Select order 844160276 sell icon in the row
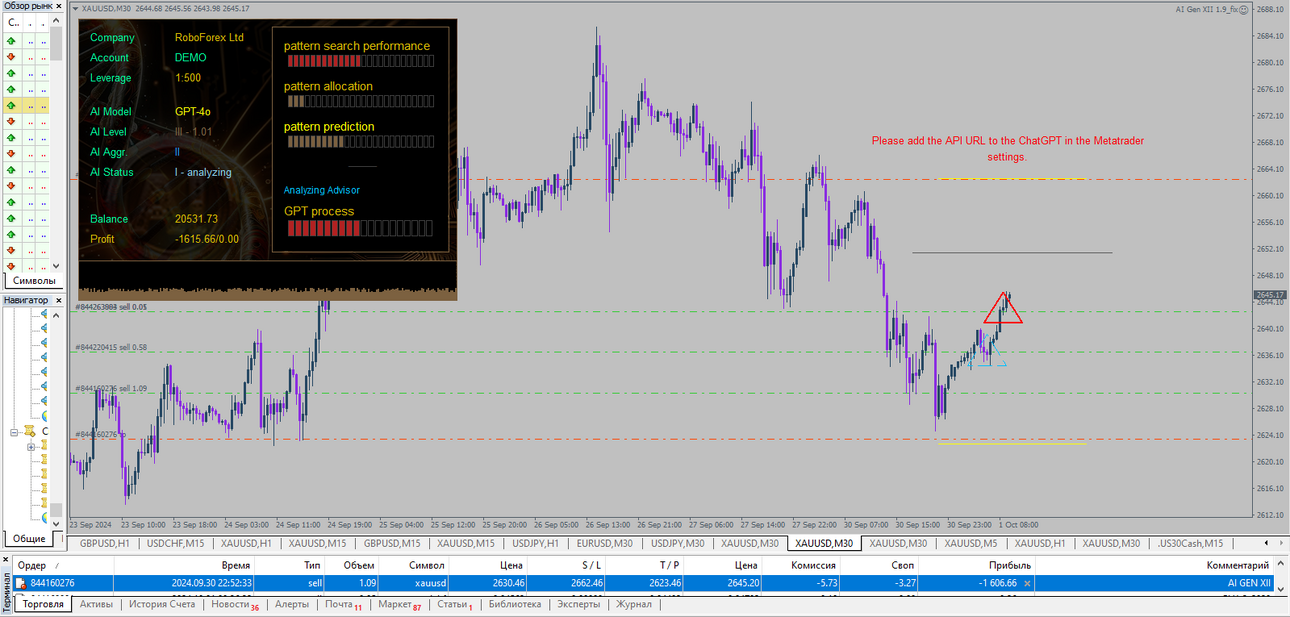Screen dimensions: 1290x617 [x=21, y=582]
